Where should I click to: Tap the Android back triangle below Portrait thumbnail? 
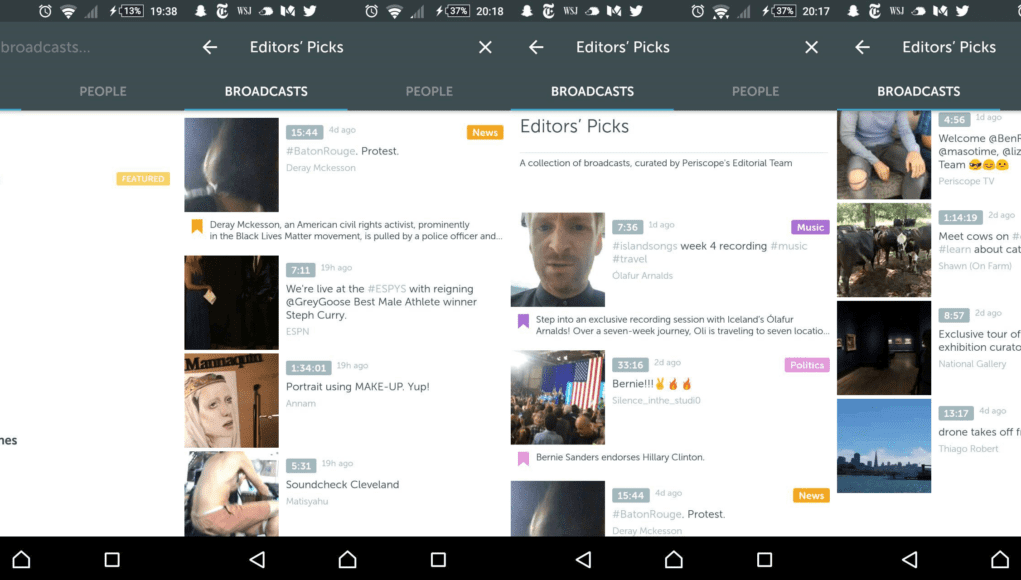258,559
